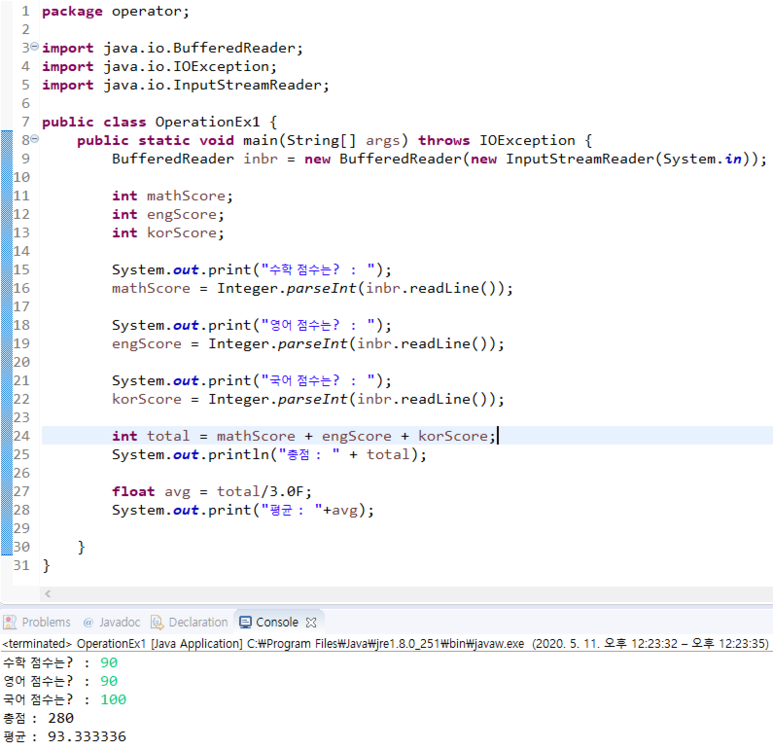Screen dimensions: 773x750
Task: Collapse the main method fold marker
Action: 34,140
